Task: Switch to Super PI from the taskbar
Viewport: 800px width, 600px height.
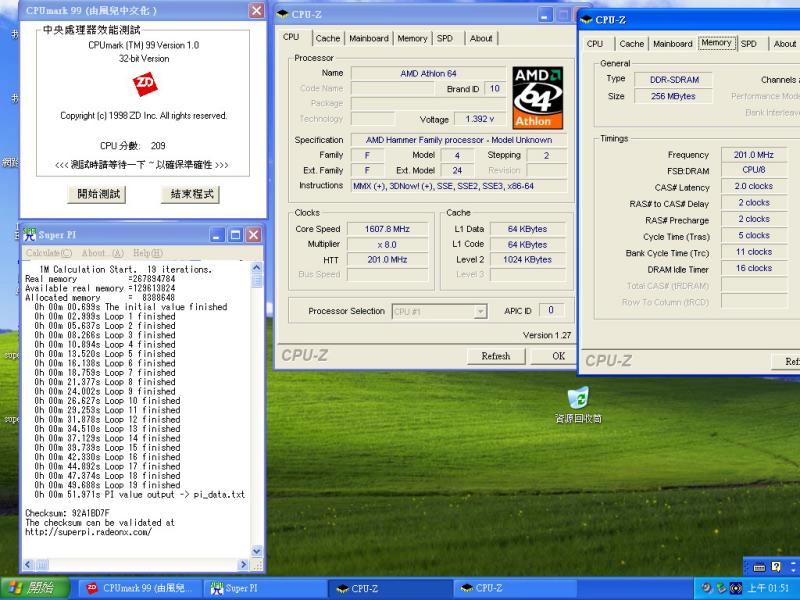Action: 265,588
